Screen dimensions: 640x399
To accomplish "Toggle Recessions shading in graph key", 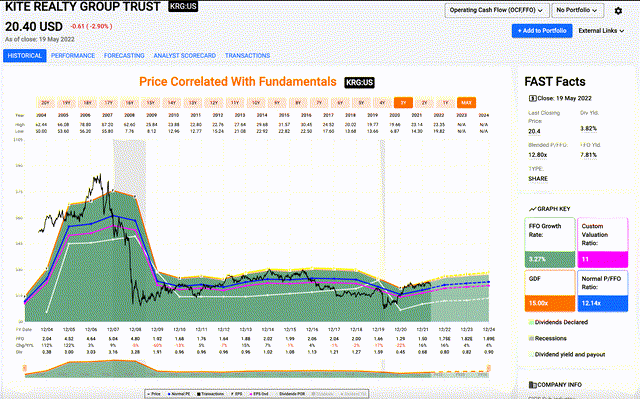I will (x=547, y=338).
